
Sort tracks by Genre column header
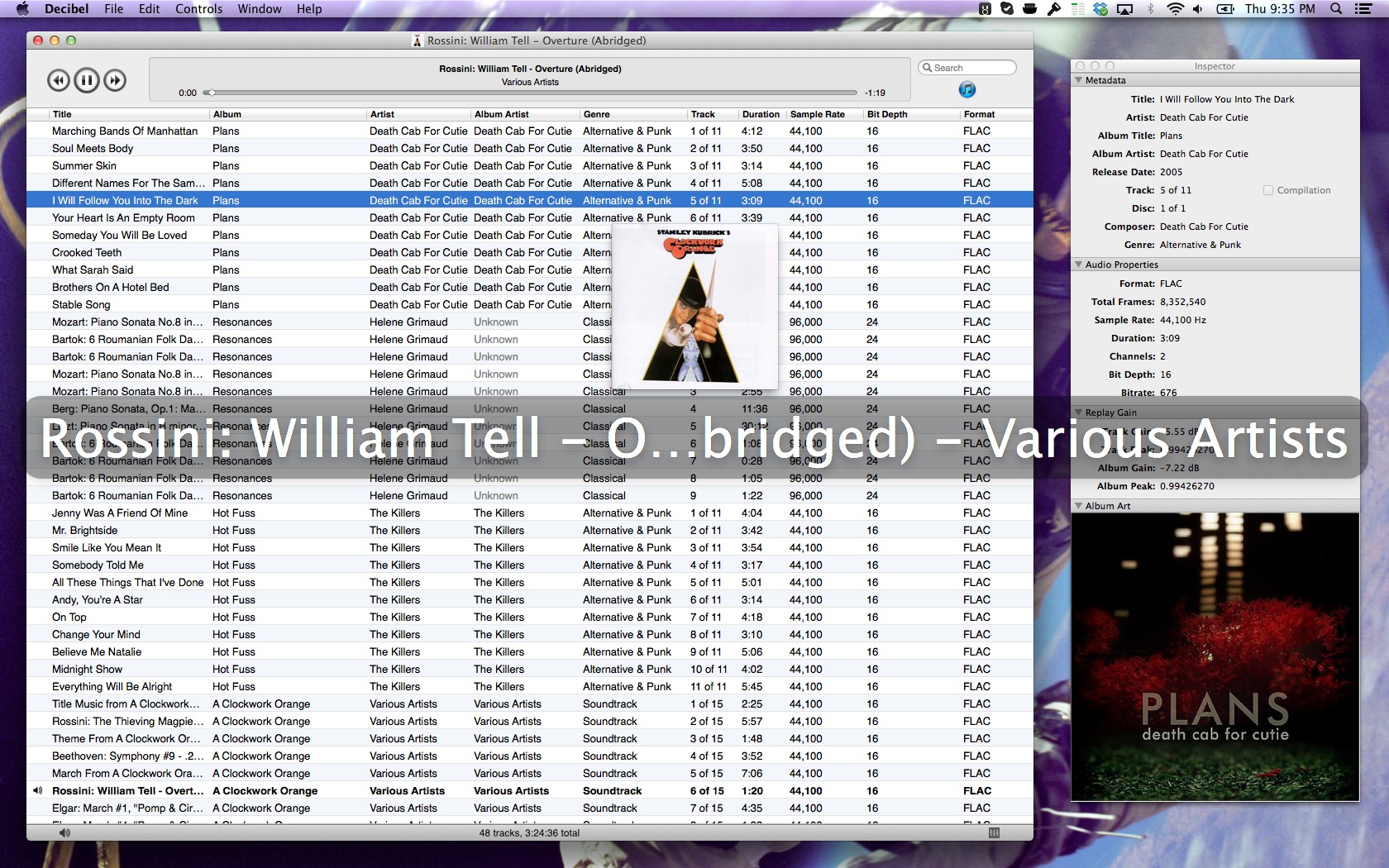(633, 114)
